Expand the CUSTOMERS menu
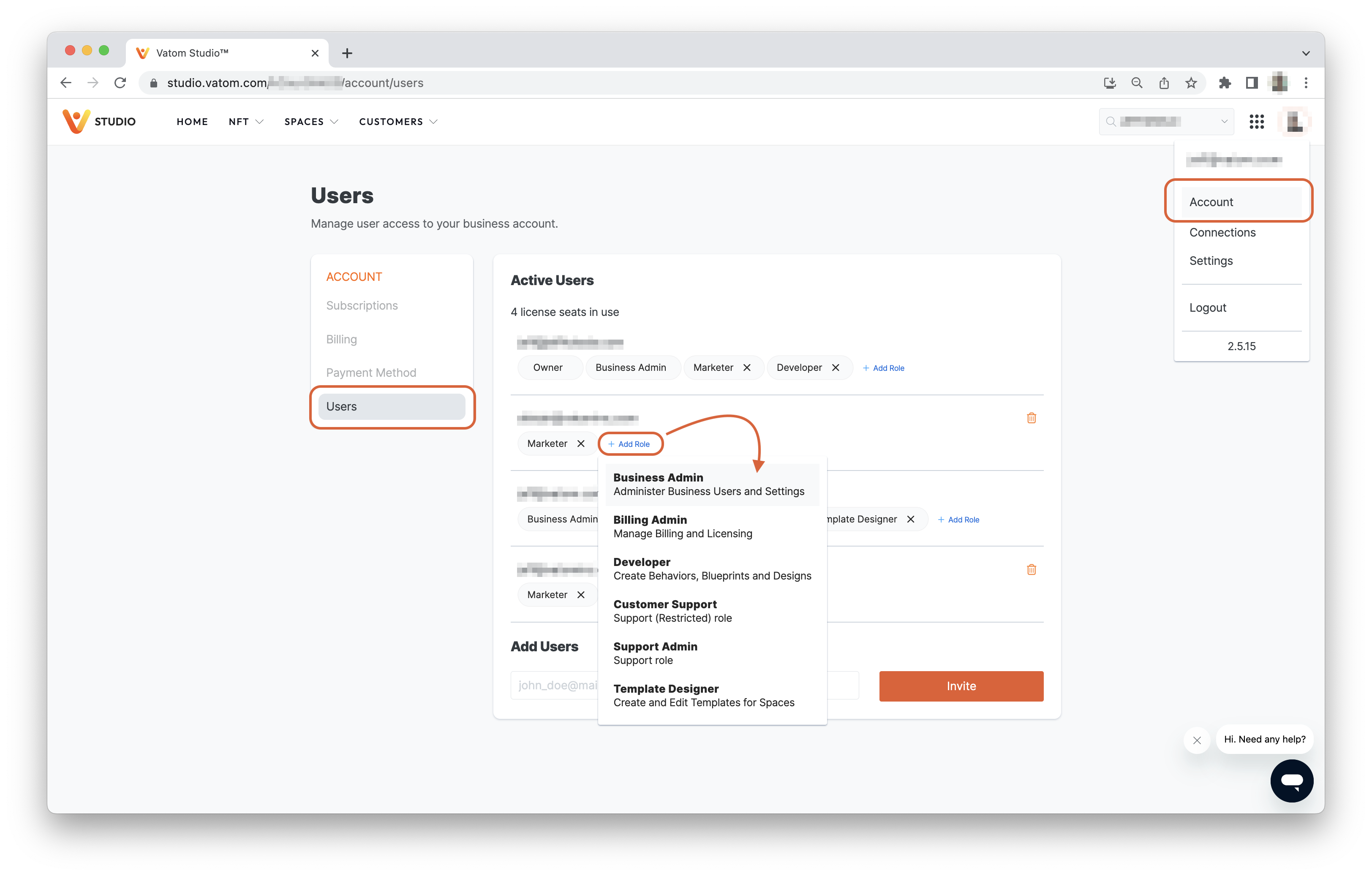This screenshot has height=876, width=1372. tap(398, 122)
